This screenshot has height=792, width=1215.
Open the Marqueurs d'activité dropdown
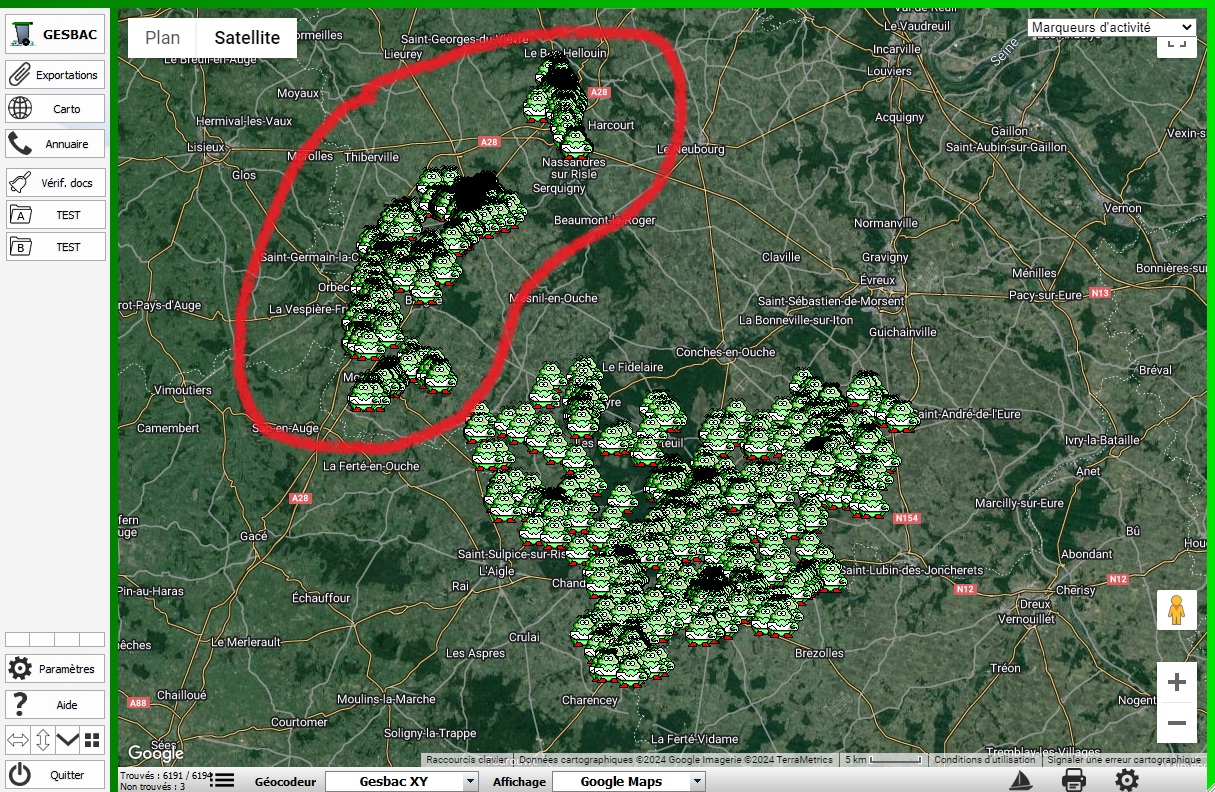pos(1111,28)
